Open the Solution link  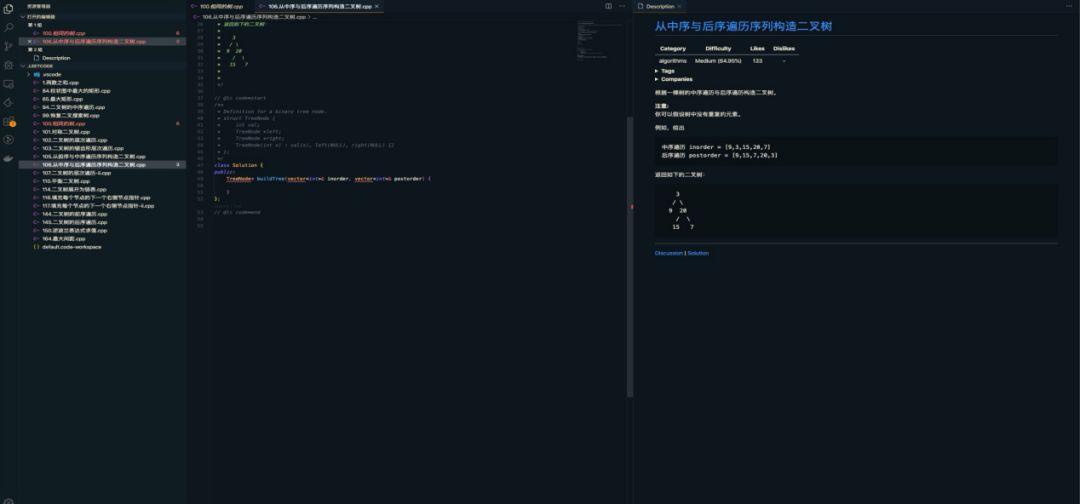tap(698, 253)
